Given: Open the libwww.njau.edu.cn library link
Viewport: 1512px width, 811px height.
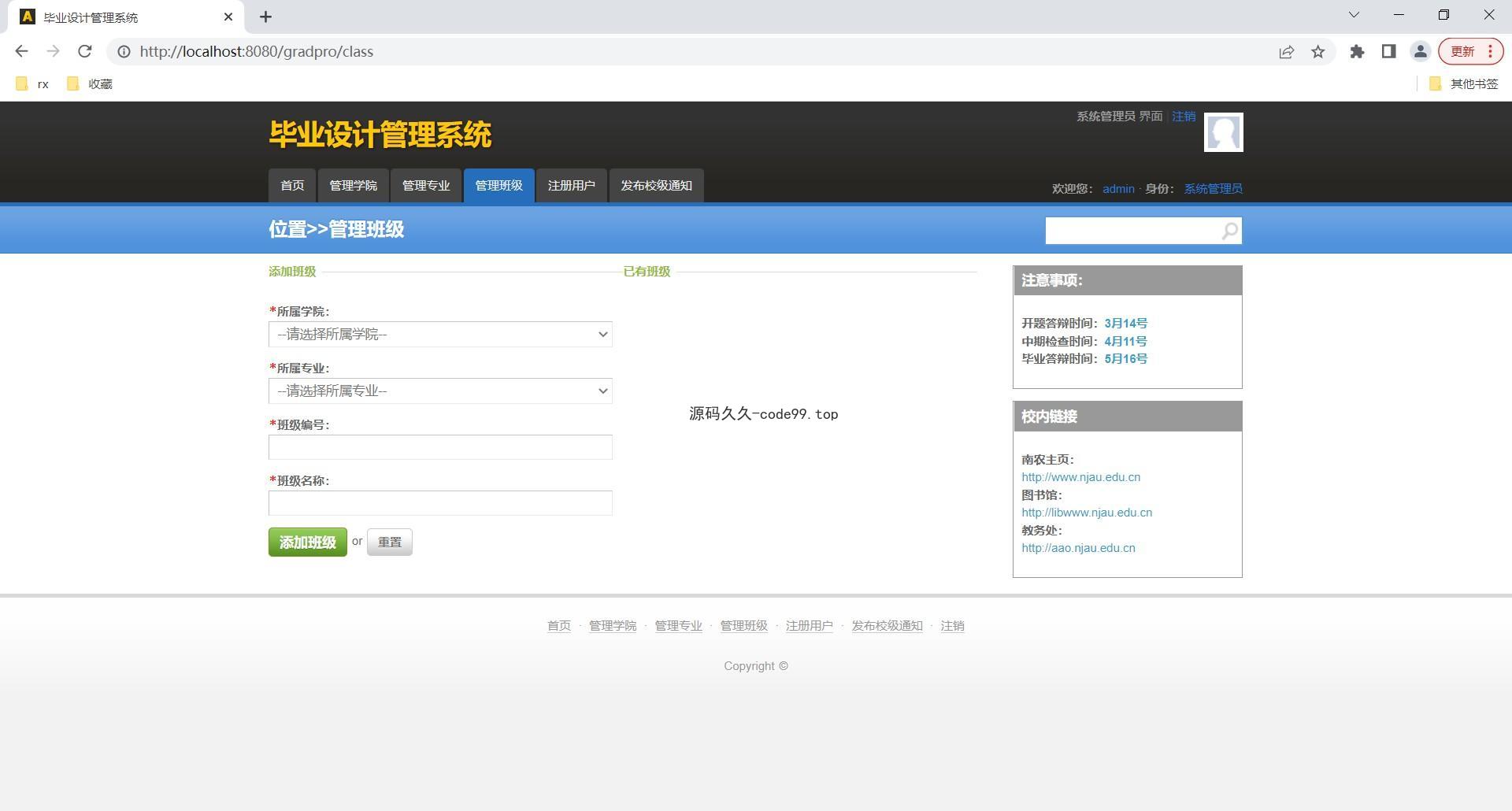Looking at the screenshot, I should [x=1087, y=513].
